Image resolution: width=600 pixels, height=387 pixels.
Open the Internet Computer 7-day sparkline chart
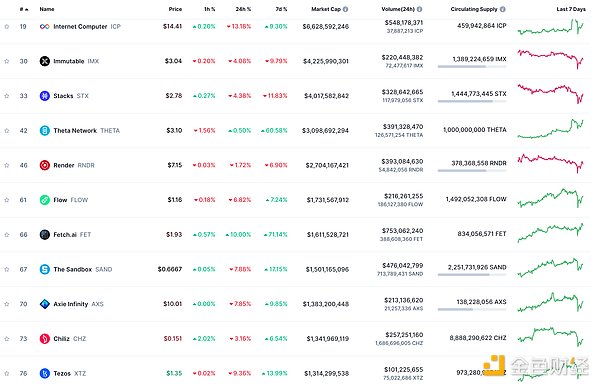(551, 27)
